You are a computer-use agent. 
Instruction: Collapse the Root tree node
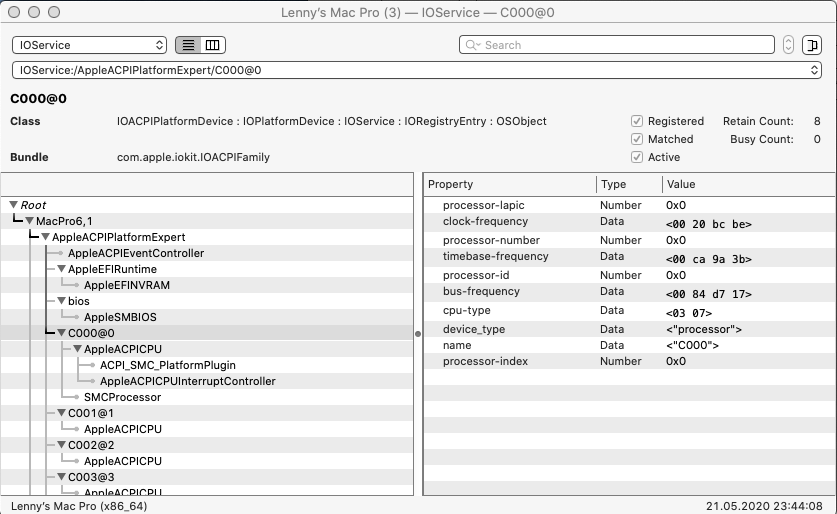coord(14,205)
